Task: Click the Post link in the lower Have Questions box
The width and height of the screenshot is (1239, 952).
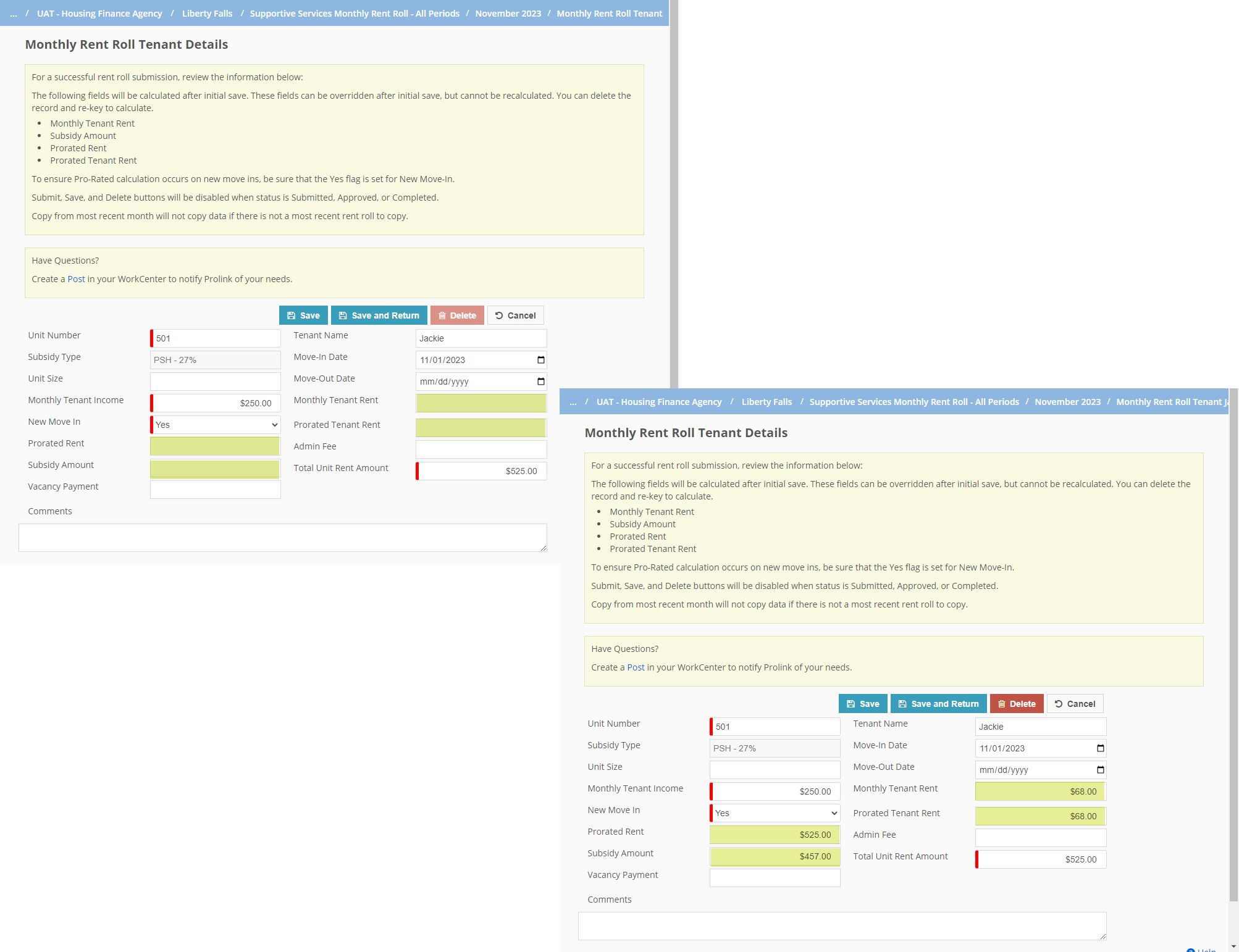Action: coord(636,667)
